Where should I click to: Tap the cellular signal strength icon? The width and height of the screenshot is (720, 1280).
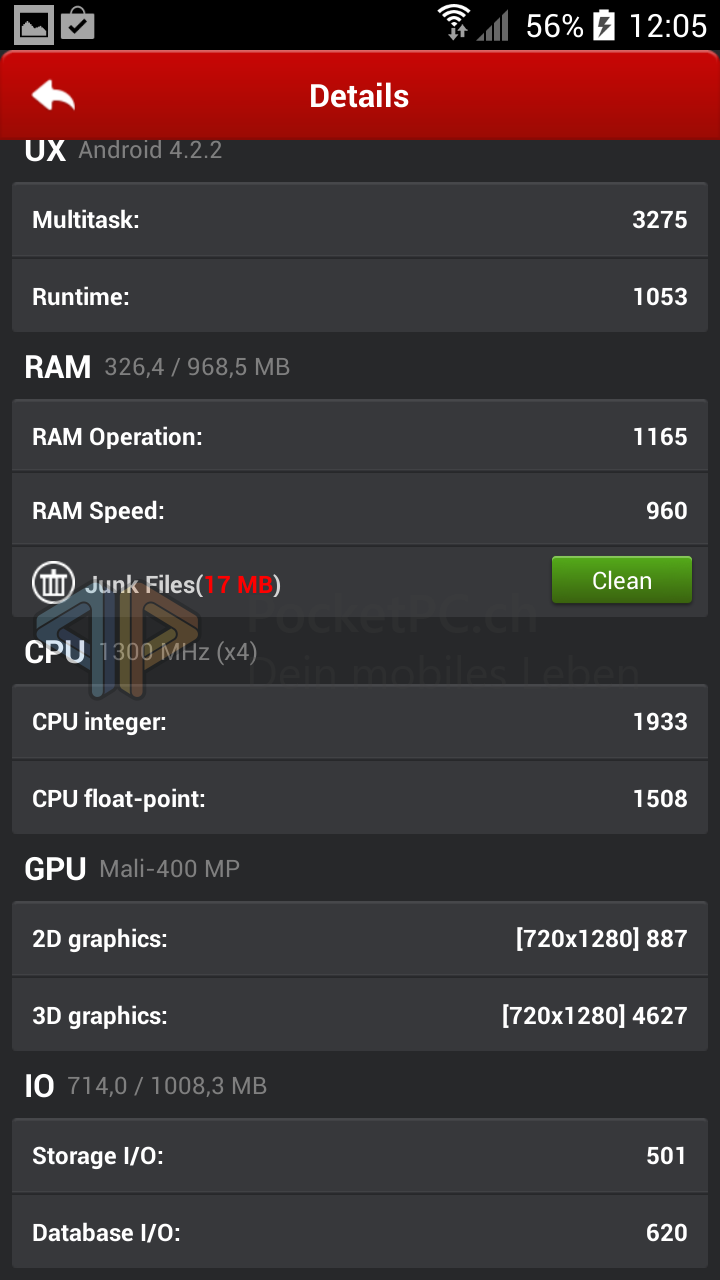coord(493,25)
